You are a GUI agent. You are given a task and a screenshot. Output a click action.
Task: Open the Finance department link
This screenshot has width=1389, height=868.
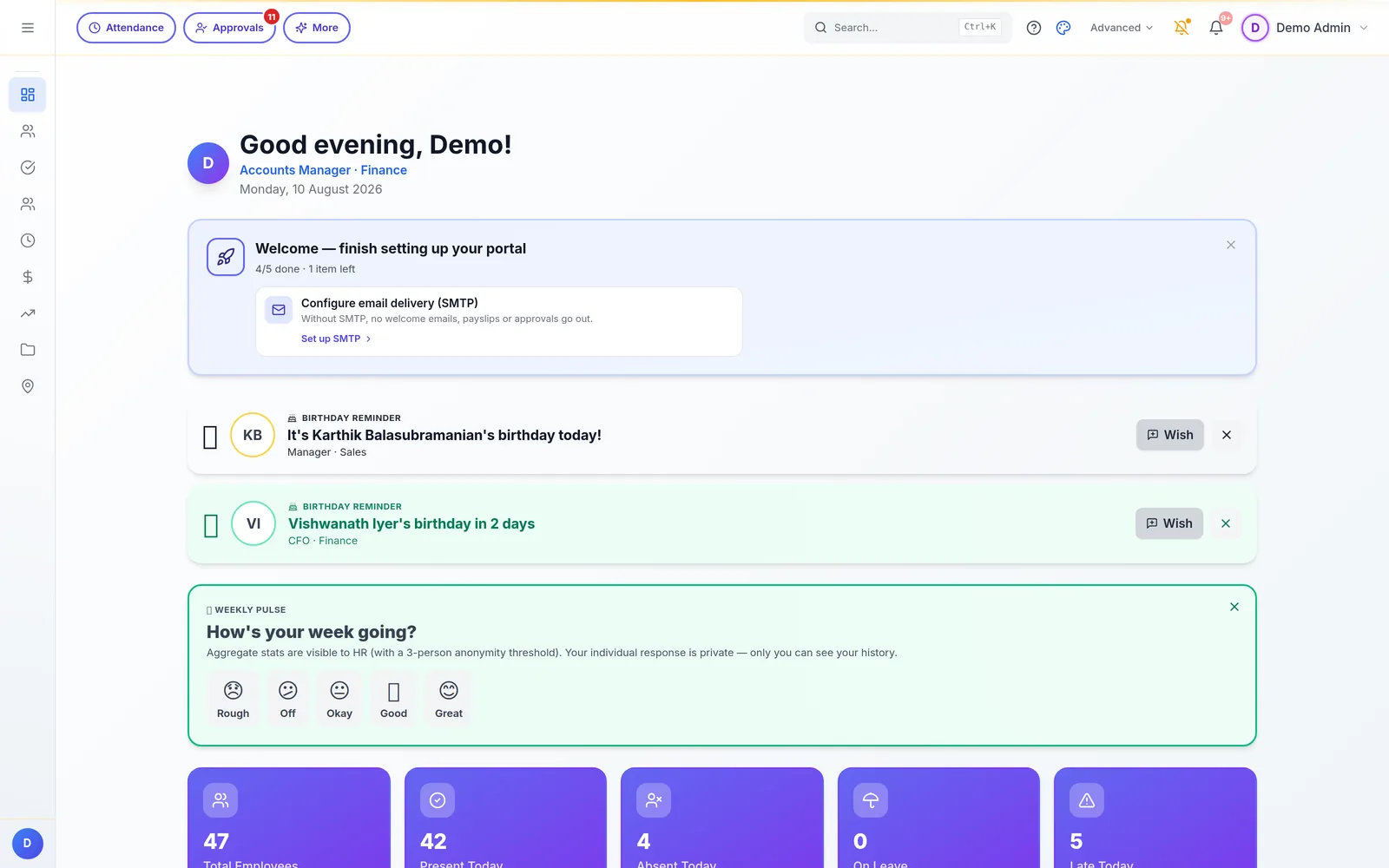point(384,170)
